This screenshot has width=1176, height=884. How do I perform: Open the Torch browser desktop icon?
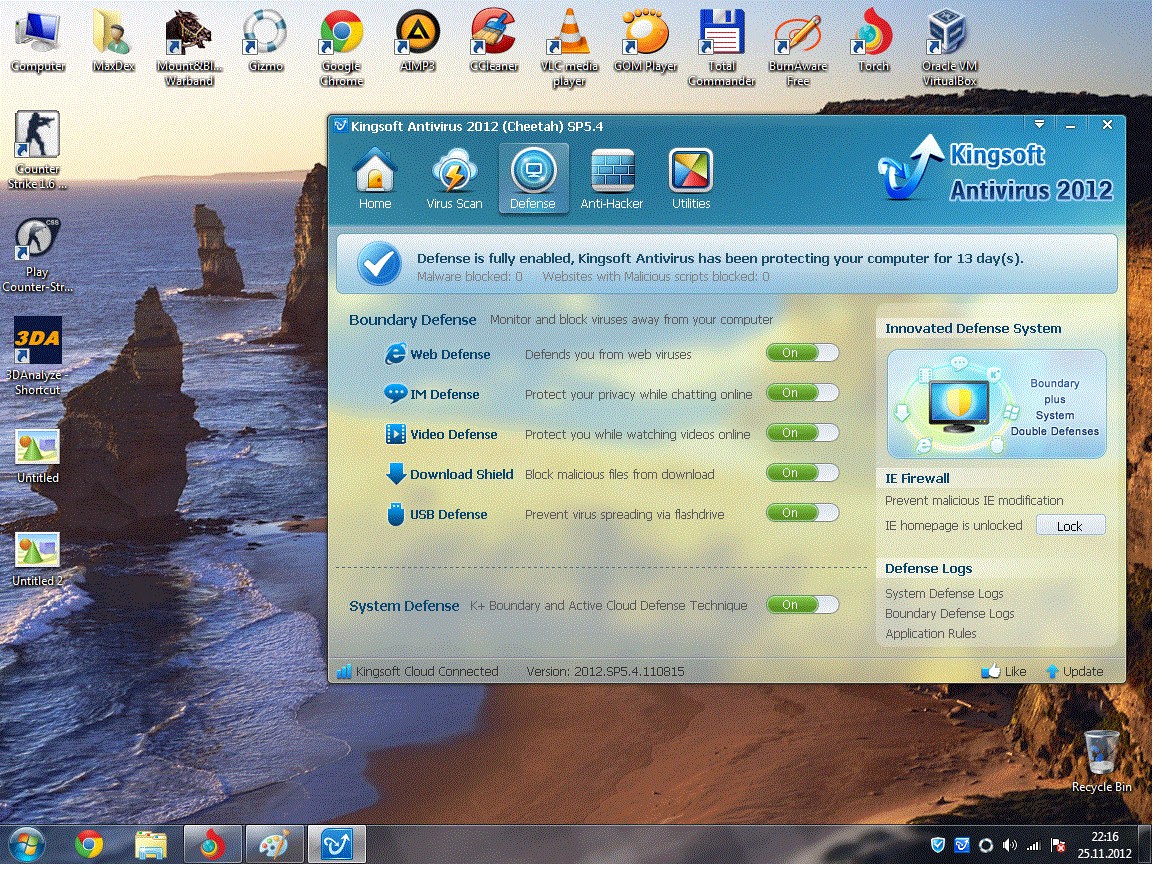pos(874,40)
